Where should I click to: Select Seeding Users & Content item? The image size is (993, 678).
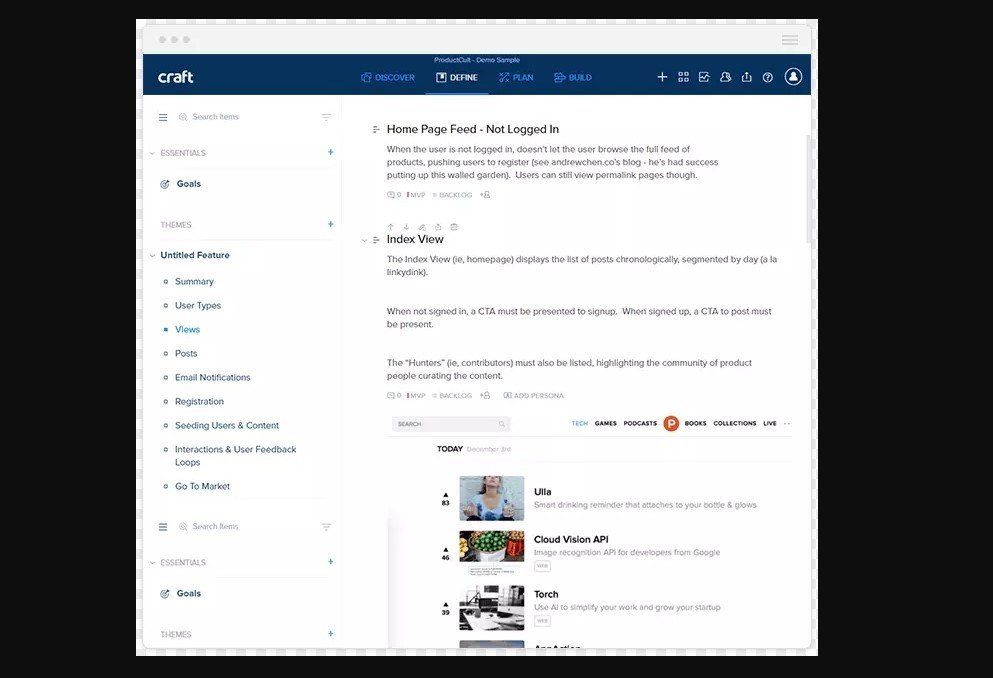(x=227, y=426)
